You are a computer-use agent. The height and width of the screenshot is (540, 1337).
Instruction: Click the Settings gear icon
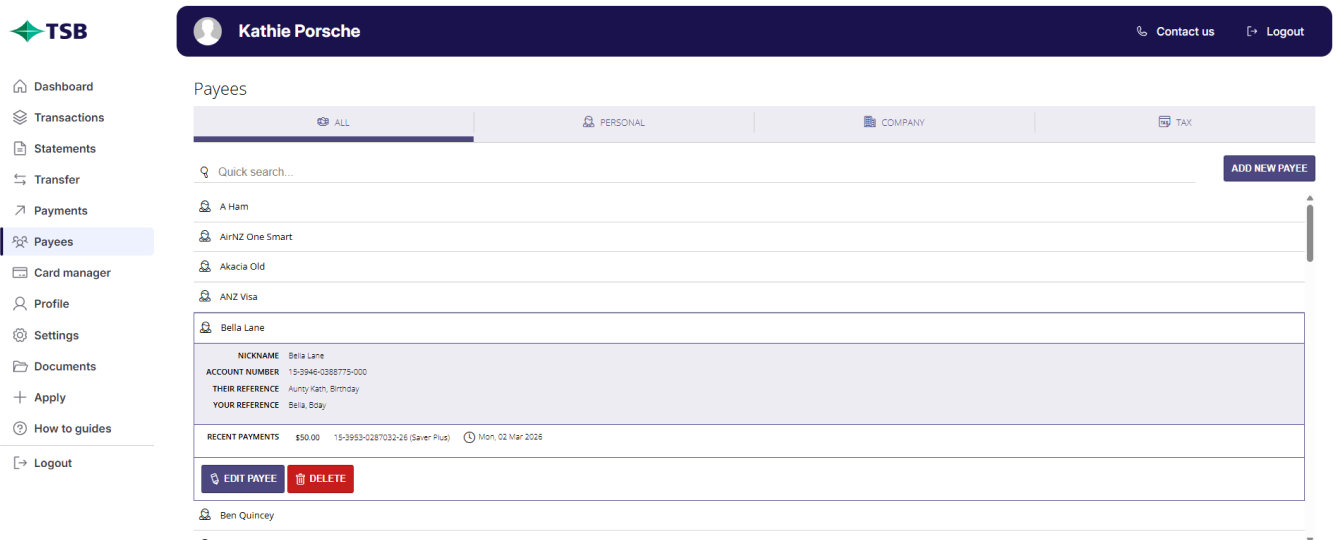[20, 336]
